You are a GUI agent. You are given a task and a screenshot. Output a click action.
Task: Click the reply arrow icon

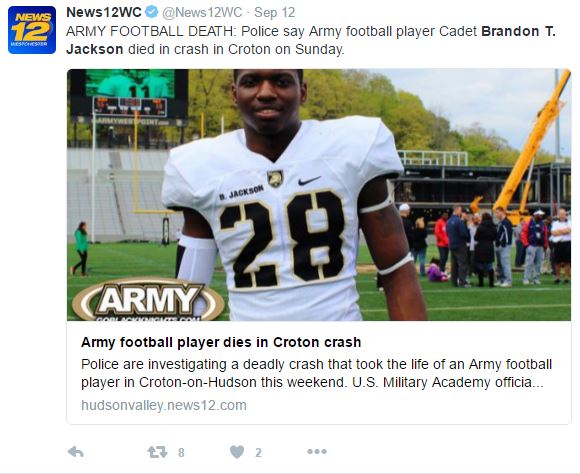click(76, 452)
